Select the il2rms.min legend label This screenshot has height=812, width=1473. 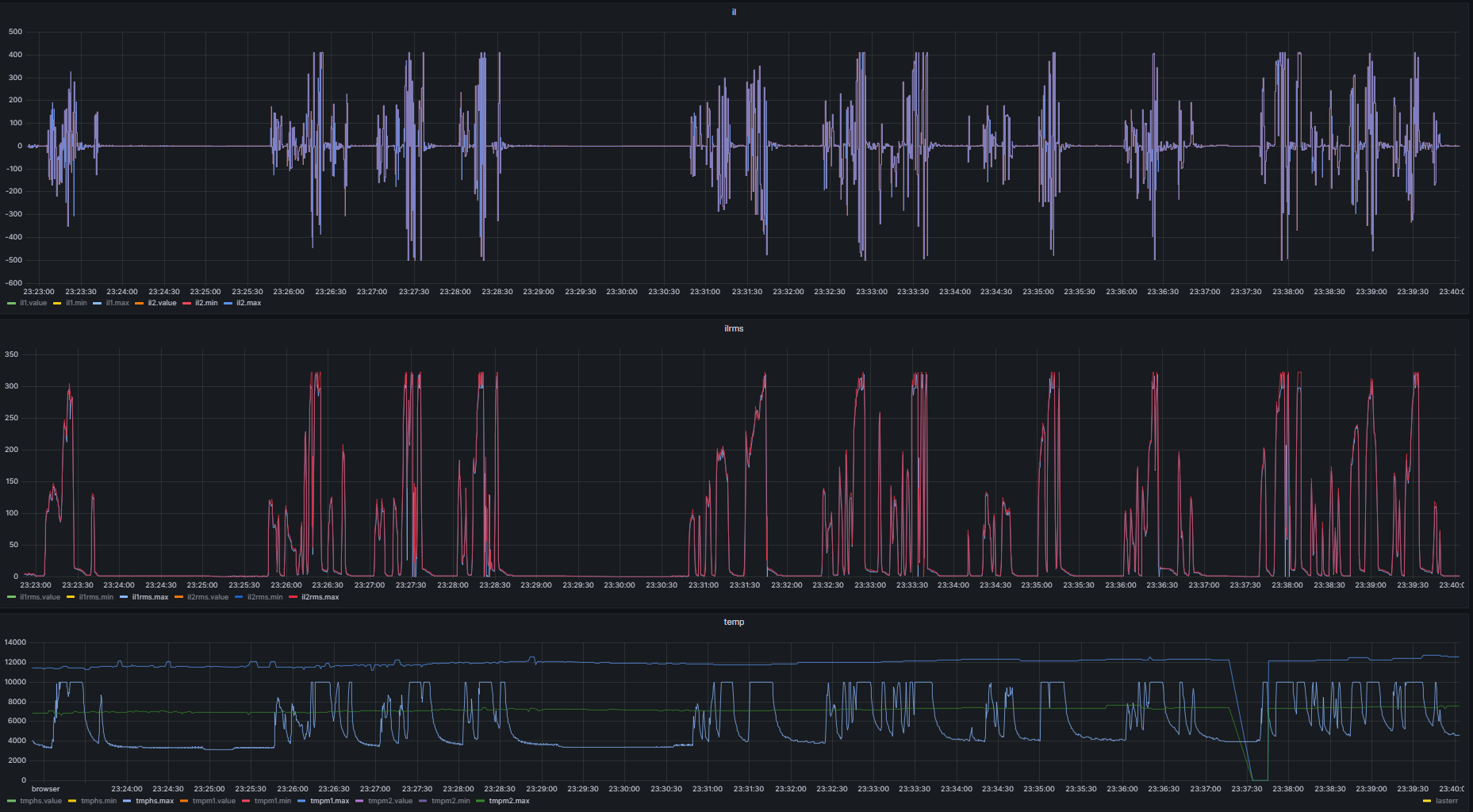click(265, 597)
